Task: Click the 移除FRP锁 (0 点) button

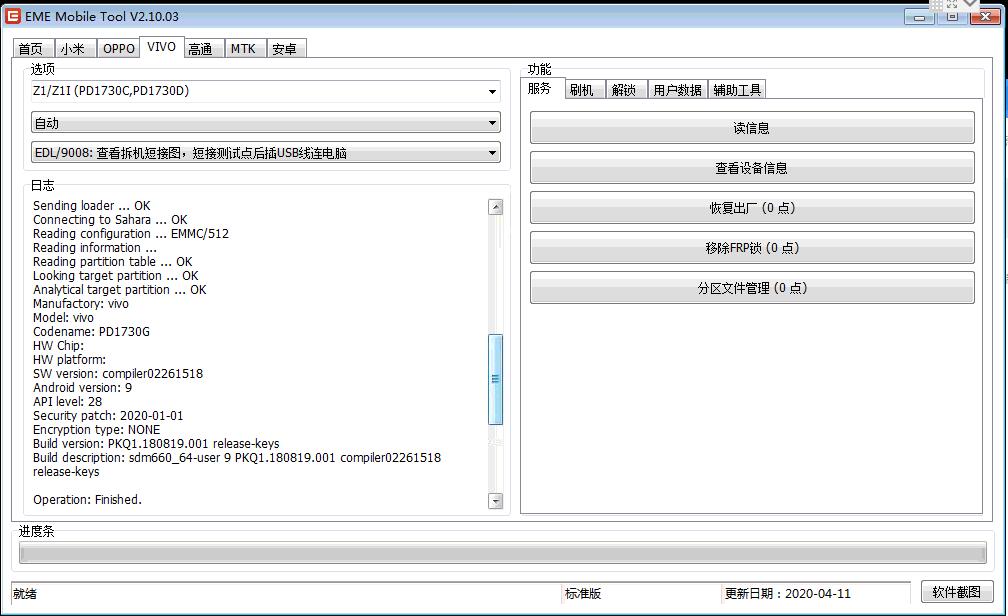Action: tap(752, 248)
